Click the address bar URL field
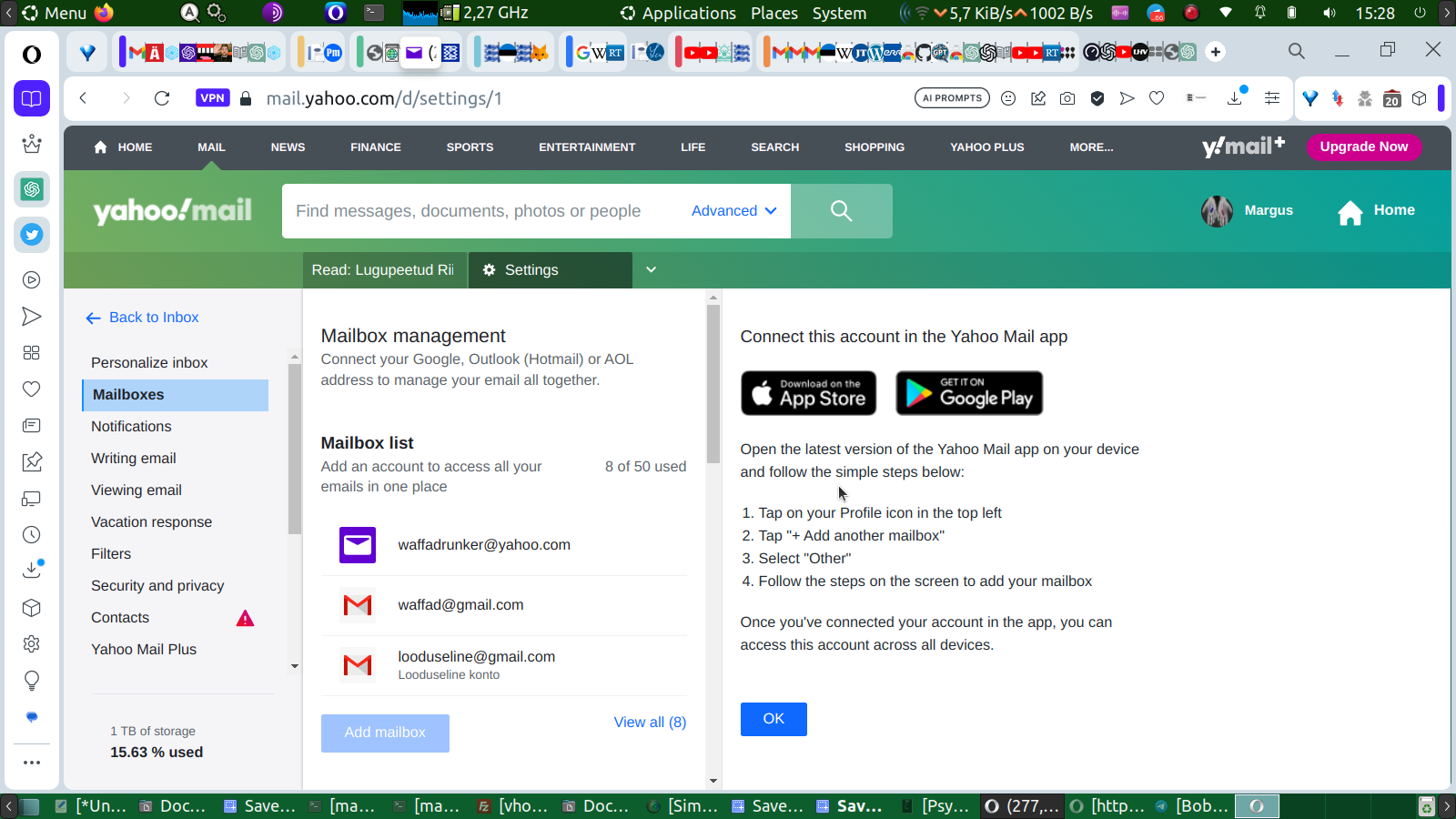1456x819 pixels. pyautogui.click(x=582, y=98)
